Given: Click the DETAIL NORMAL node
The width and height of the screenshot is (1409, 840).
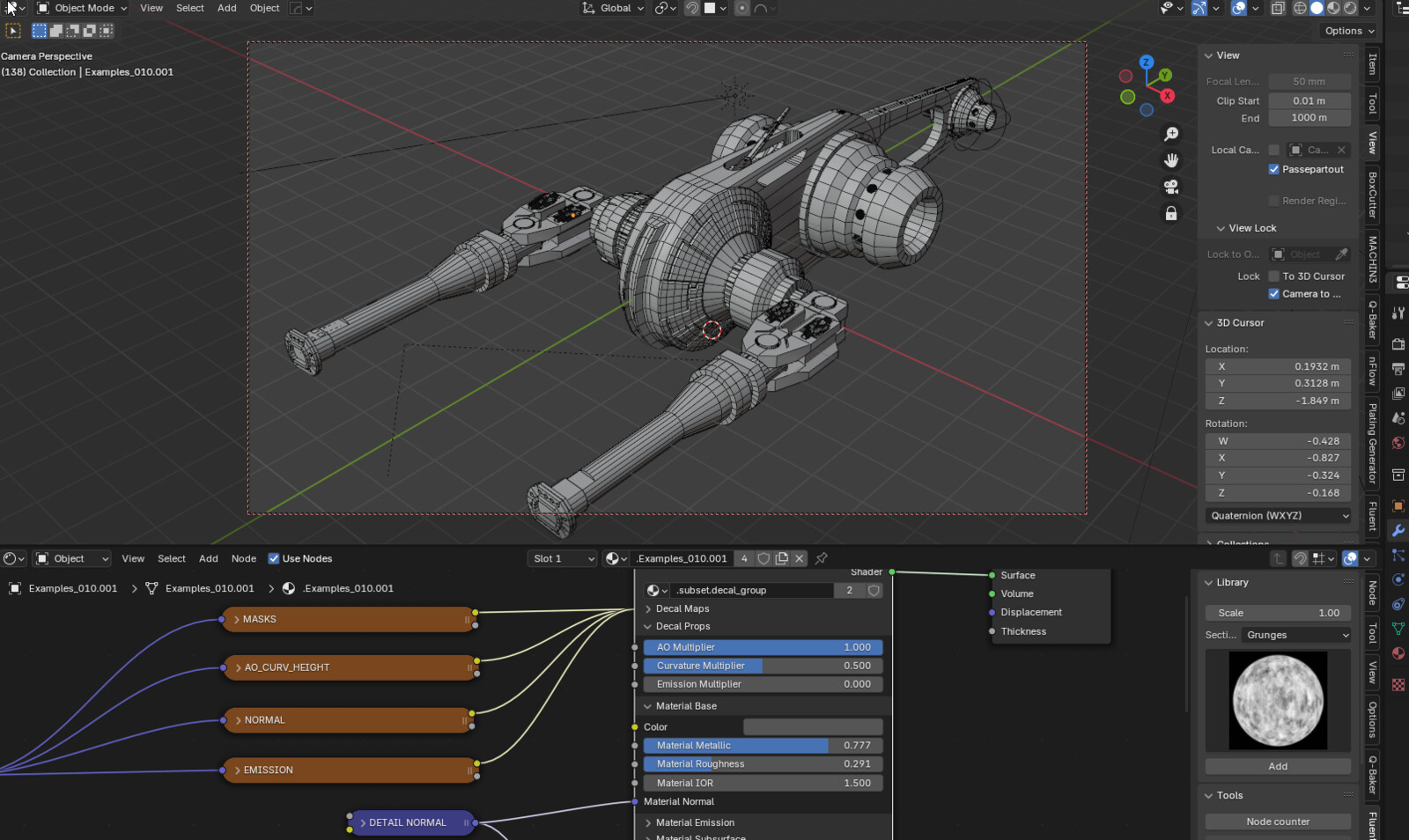Looking at the screenshot, I should 411,822.
